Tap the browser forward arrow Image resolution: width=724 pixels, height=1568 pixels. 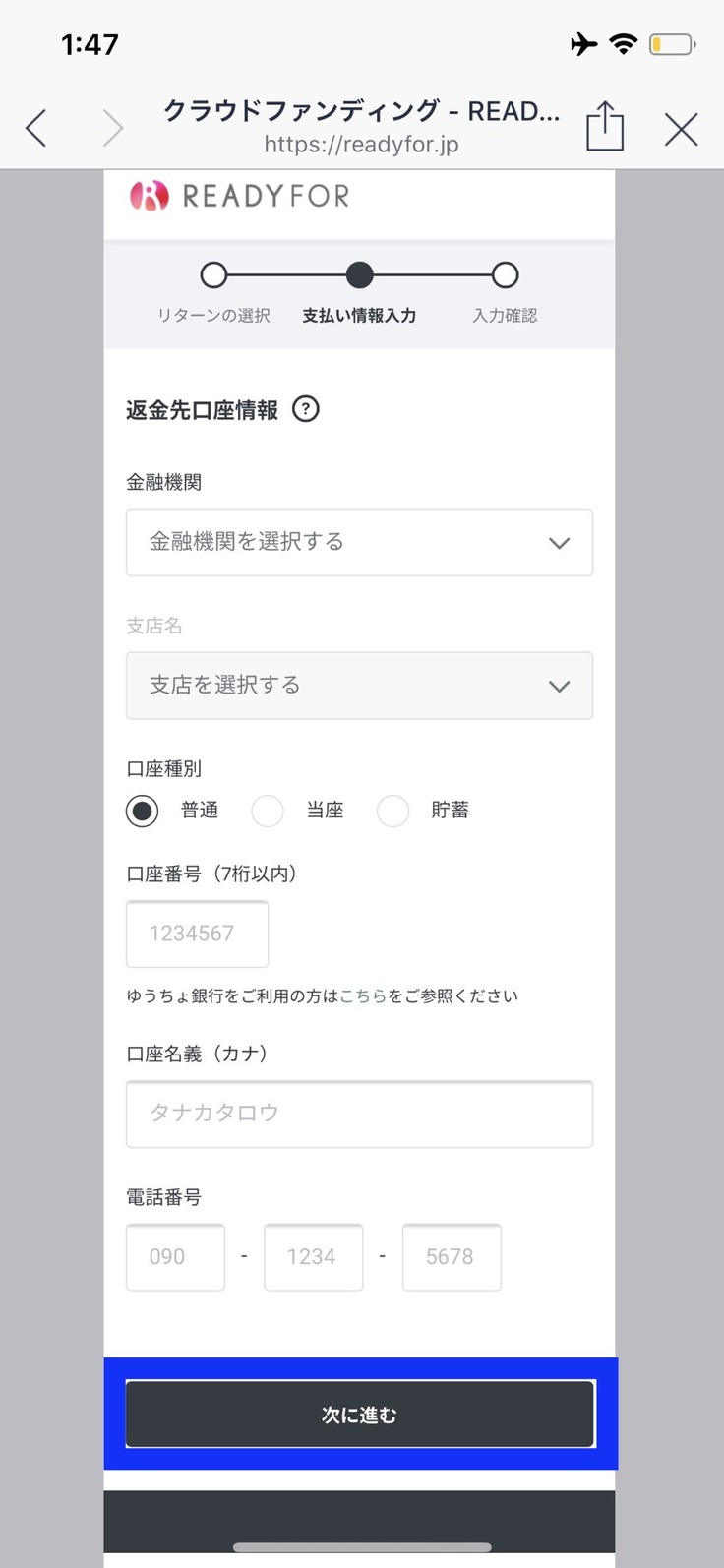(113, 129)
